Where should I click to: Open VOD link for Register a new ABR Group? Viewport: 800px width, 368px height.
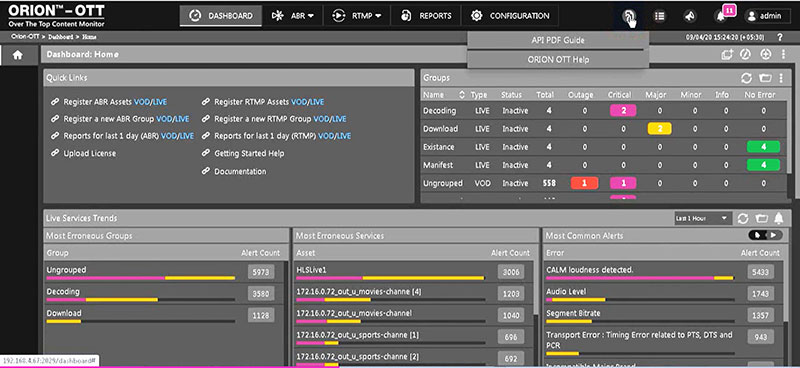tap(163, 119)
